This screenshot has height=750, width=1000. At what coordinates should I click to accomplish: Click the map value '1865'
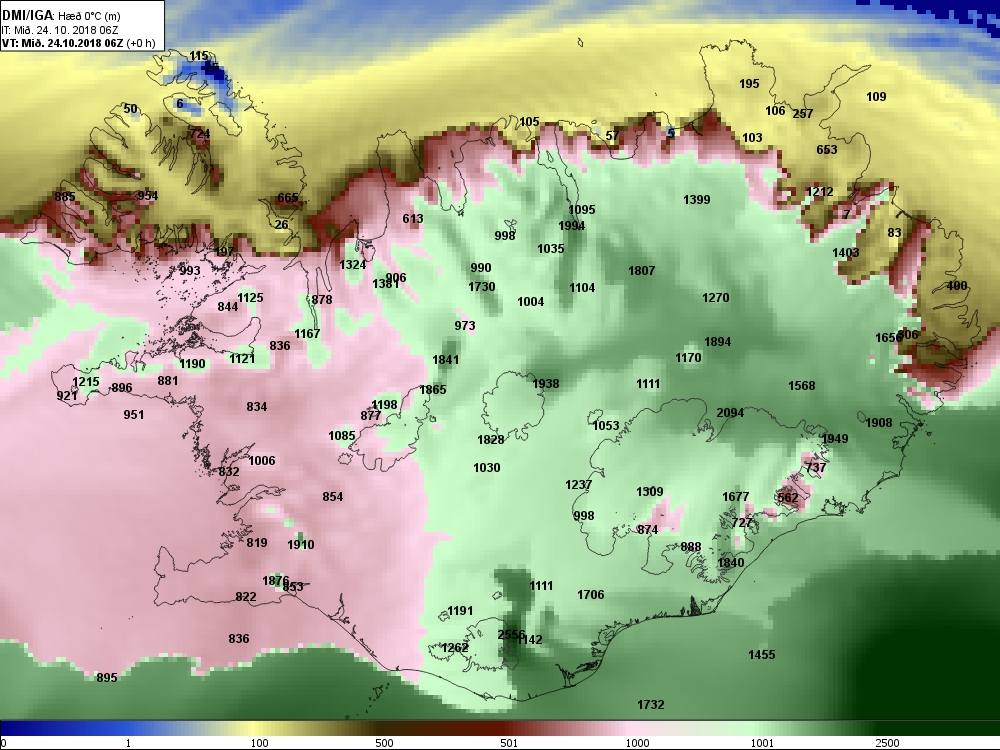point(433,389)
